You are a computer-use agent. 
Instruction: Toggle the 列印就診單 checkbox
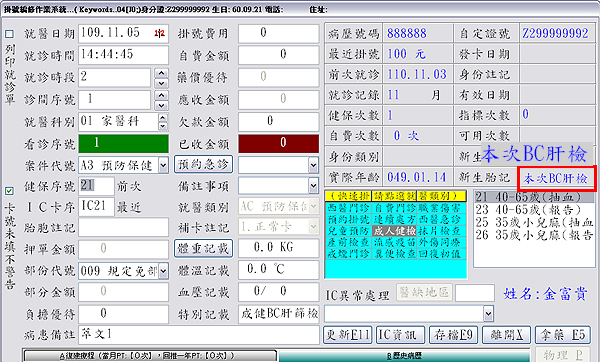[x=9, y=34]
